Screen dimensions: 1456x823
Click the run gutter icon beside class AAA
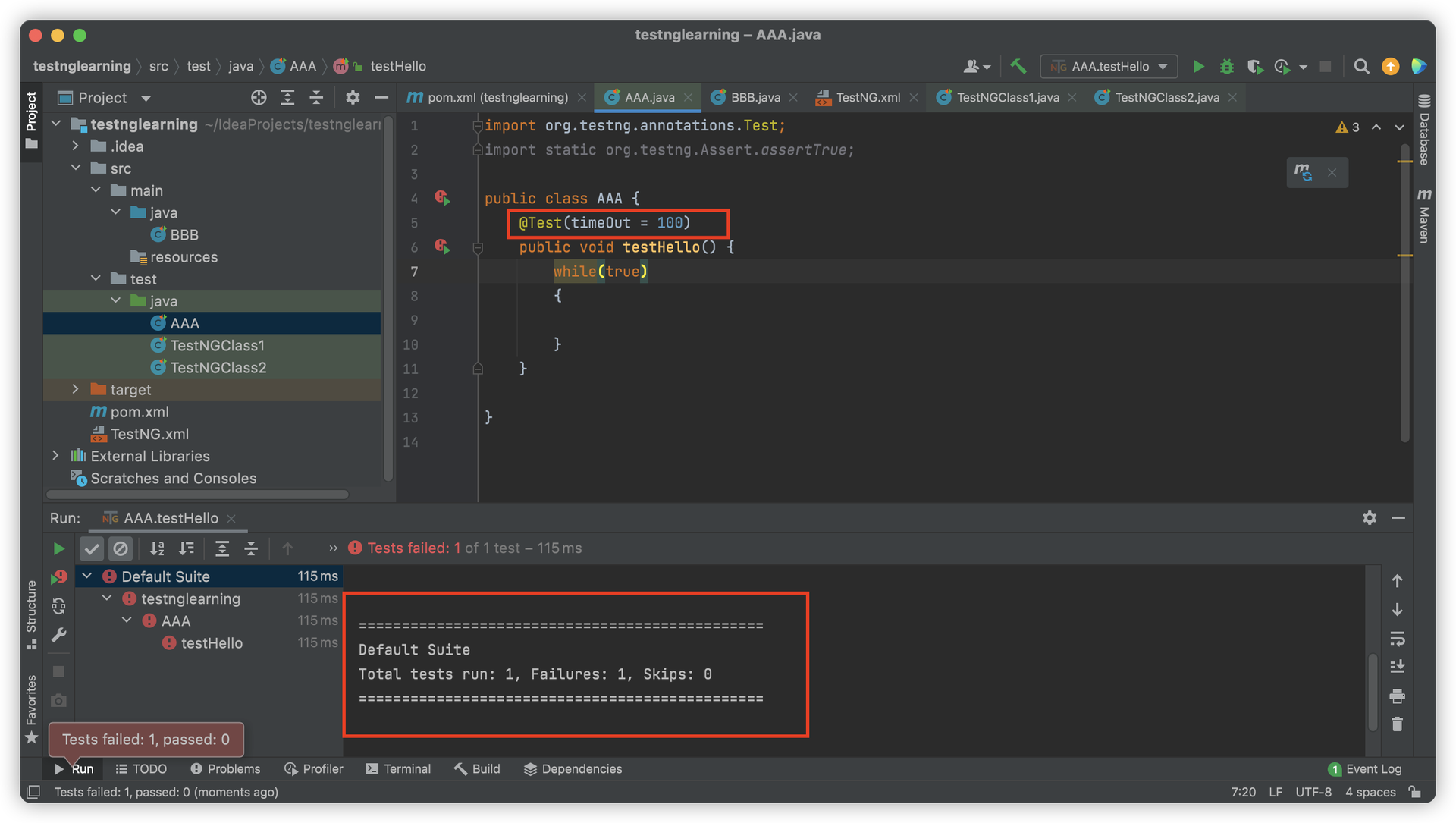[x=442, y=198]
